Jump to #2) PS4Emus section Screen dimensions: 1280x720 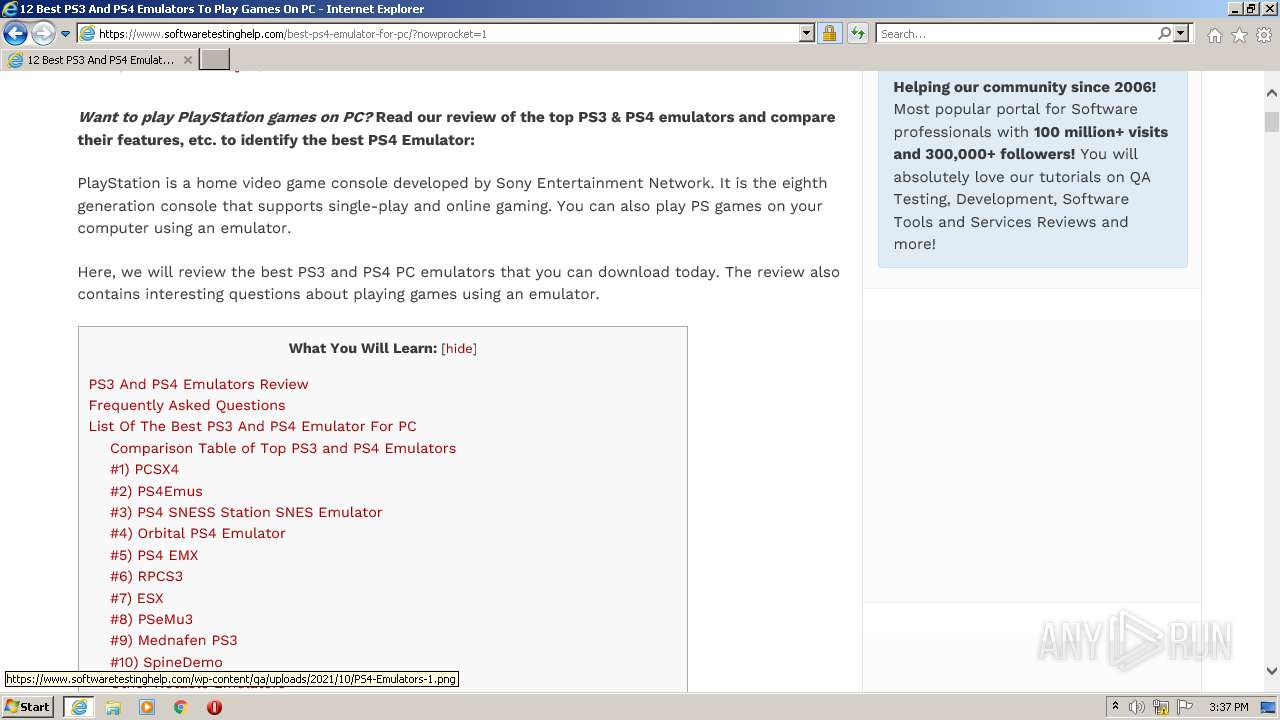(x=156, y=491)
